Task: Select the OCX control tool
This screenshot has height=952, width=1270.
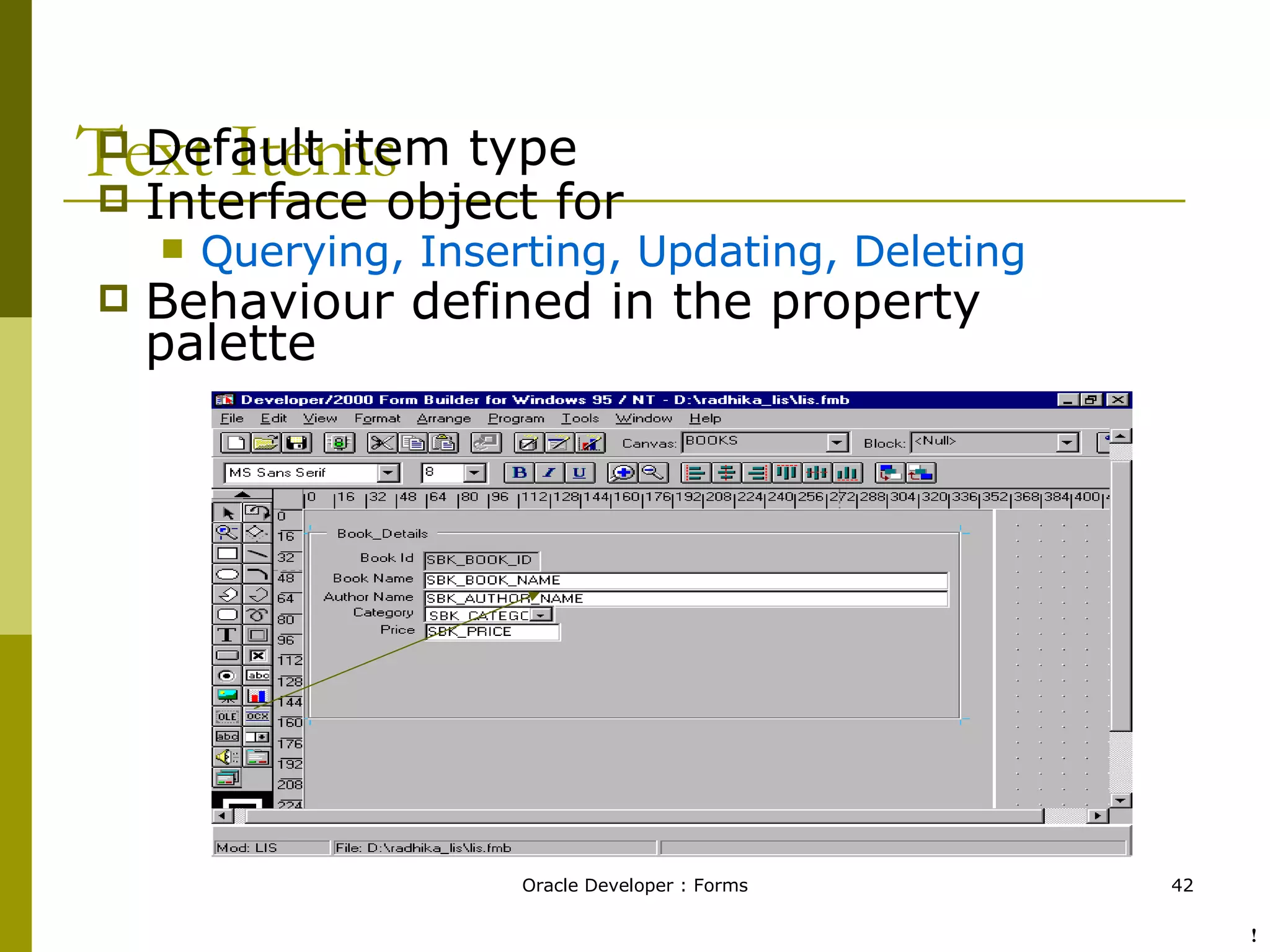Action: click(x=257, y=716)
